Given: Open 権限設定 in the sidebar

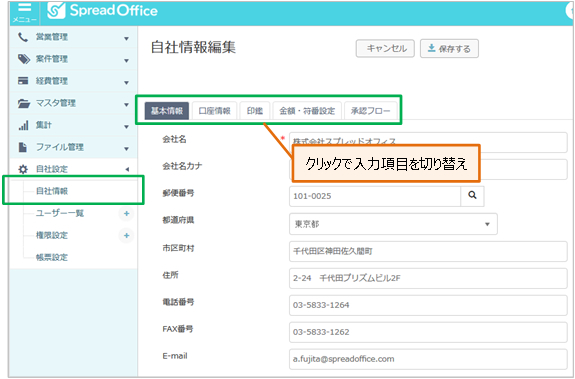Looking at the screenshot, I should pos(52,235).
